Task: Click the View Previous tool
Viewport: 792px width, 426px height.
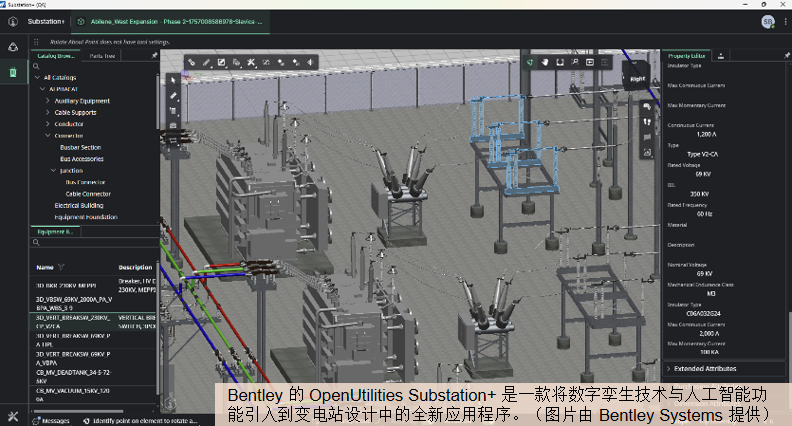Action: click(589, 62)
